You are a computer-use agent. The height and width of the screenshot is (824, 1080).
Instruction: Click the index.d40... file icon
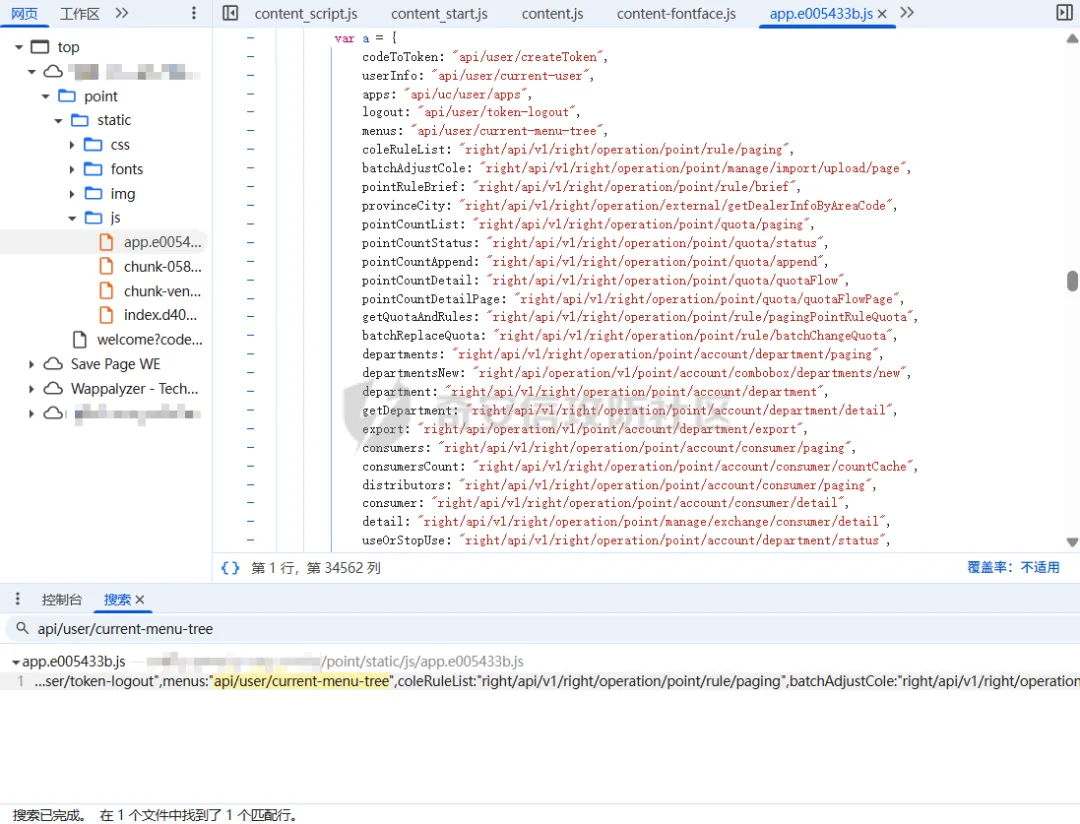106,315
